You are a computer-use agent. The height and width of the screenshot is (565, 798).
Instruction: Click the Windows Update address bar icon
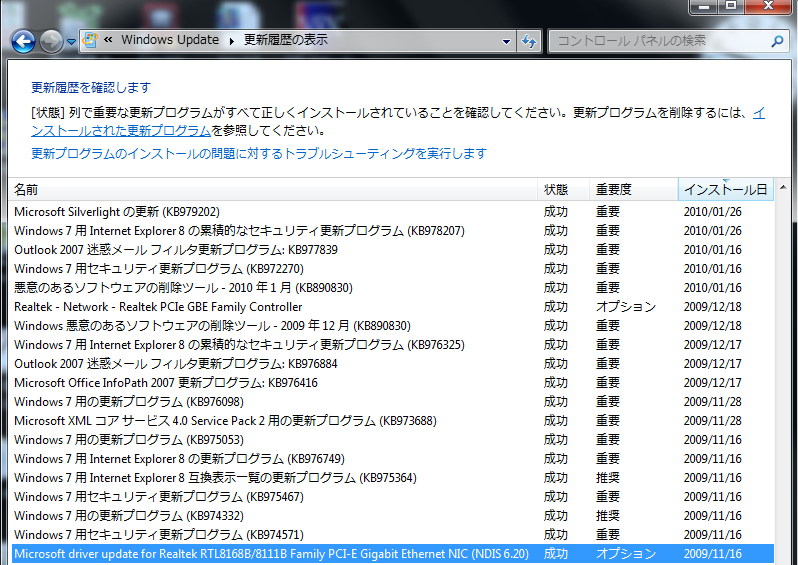click(90, 40)
